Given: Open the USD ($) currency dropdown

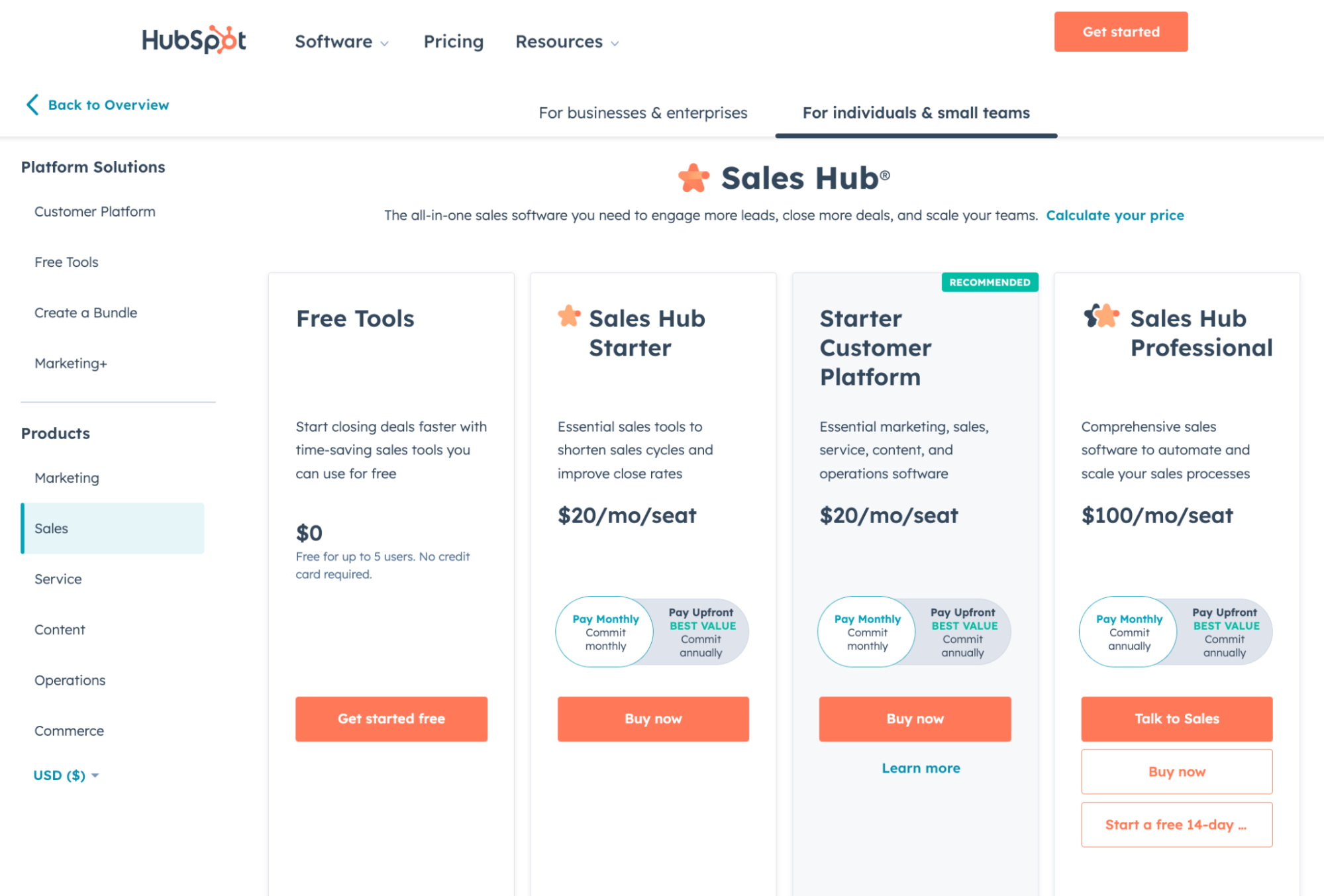Looking at the screenshot, I should click(66, 775).
